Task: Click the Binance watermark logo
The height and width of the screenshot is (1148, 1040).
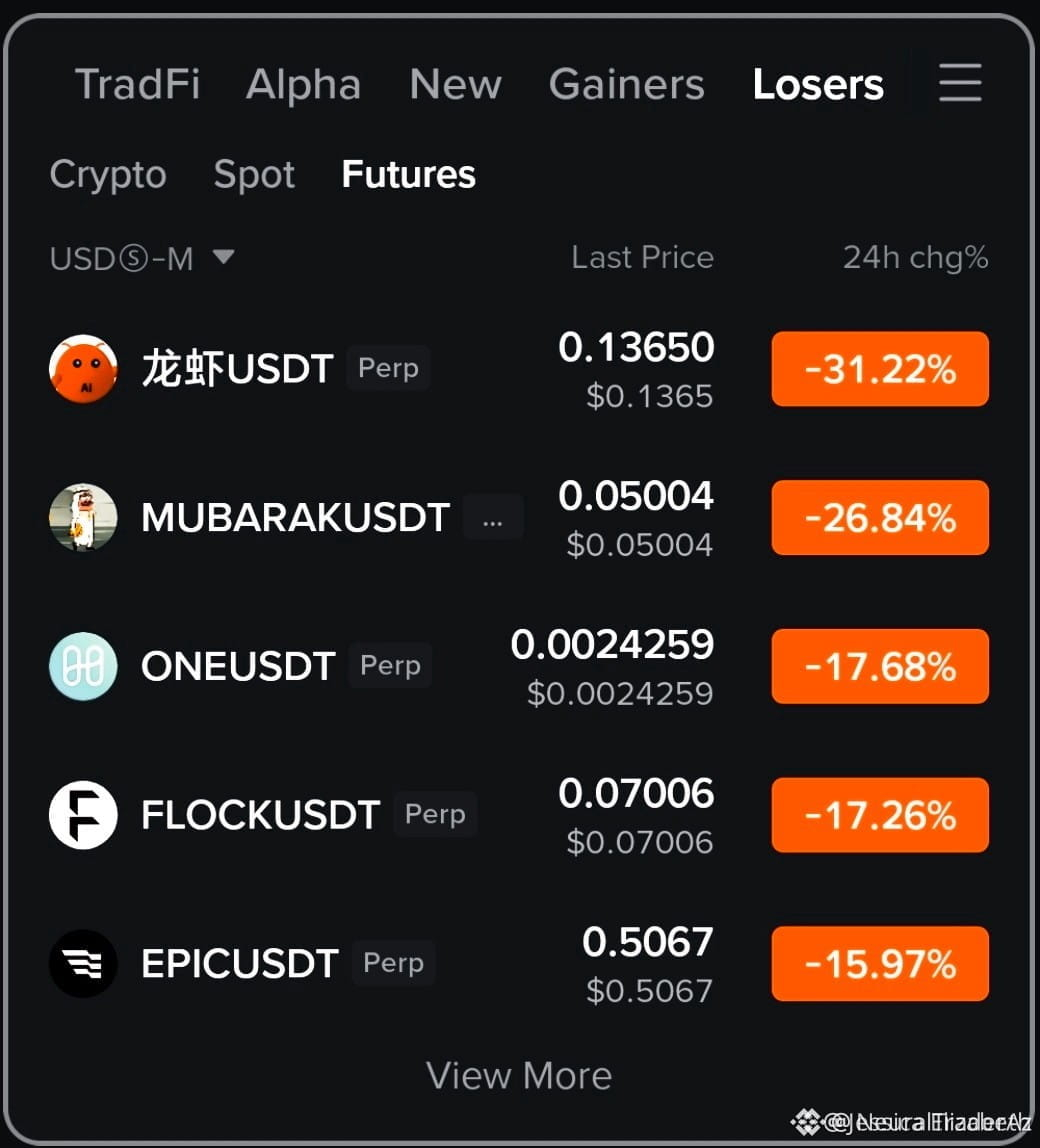Action: tap(806, 1121)
